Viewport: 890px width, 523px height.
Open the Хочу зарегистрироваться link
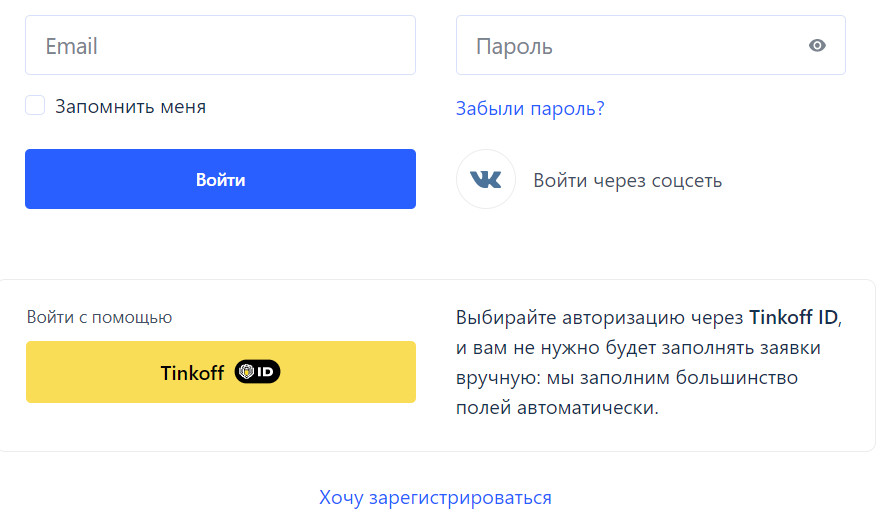435,497
